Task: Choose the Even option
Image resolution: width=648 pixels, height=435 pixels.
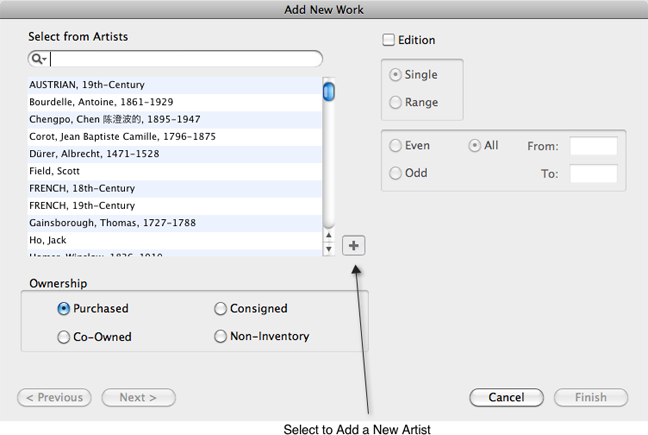Action: coord(395,146)
